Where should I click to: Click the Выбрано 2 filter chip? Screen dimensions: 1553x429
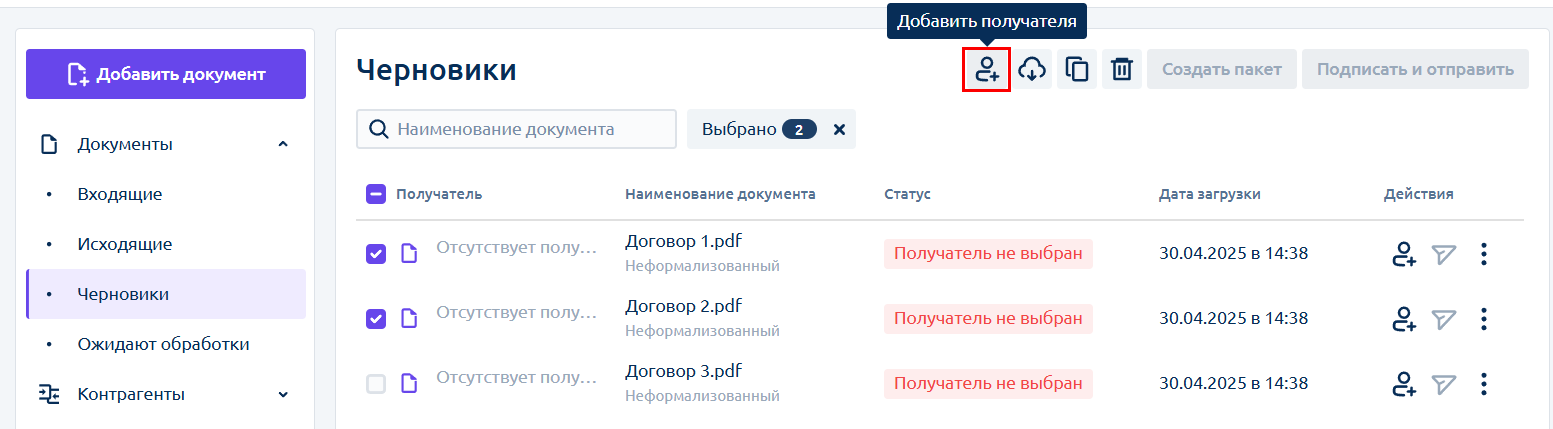click(771, 129)
